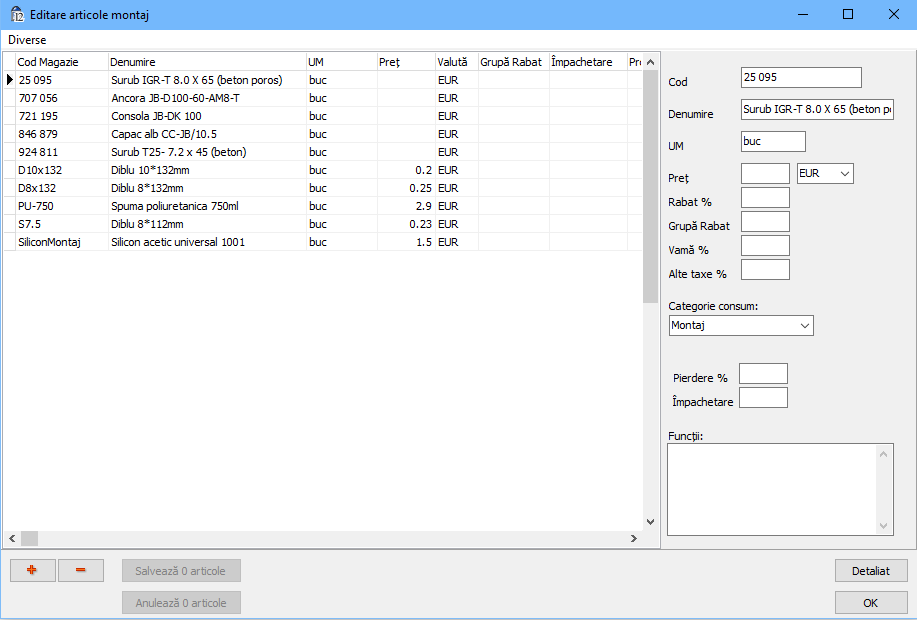Click the Pierdere % input field

(x=762, y=374)
